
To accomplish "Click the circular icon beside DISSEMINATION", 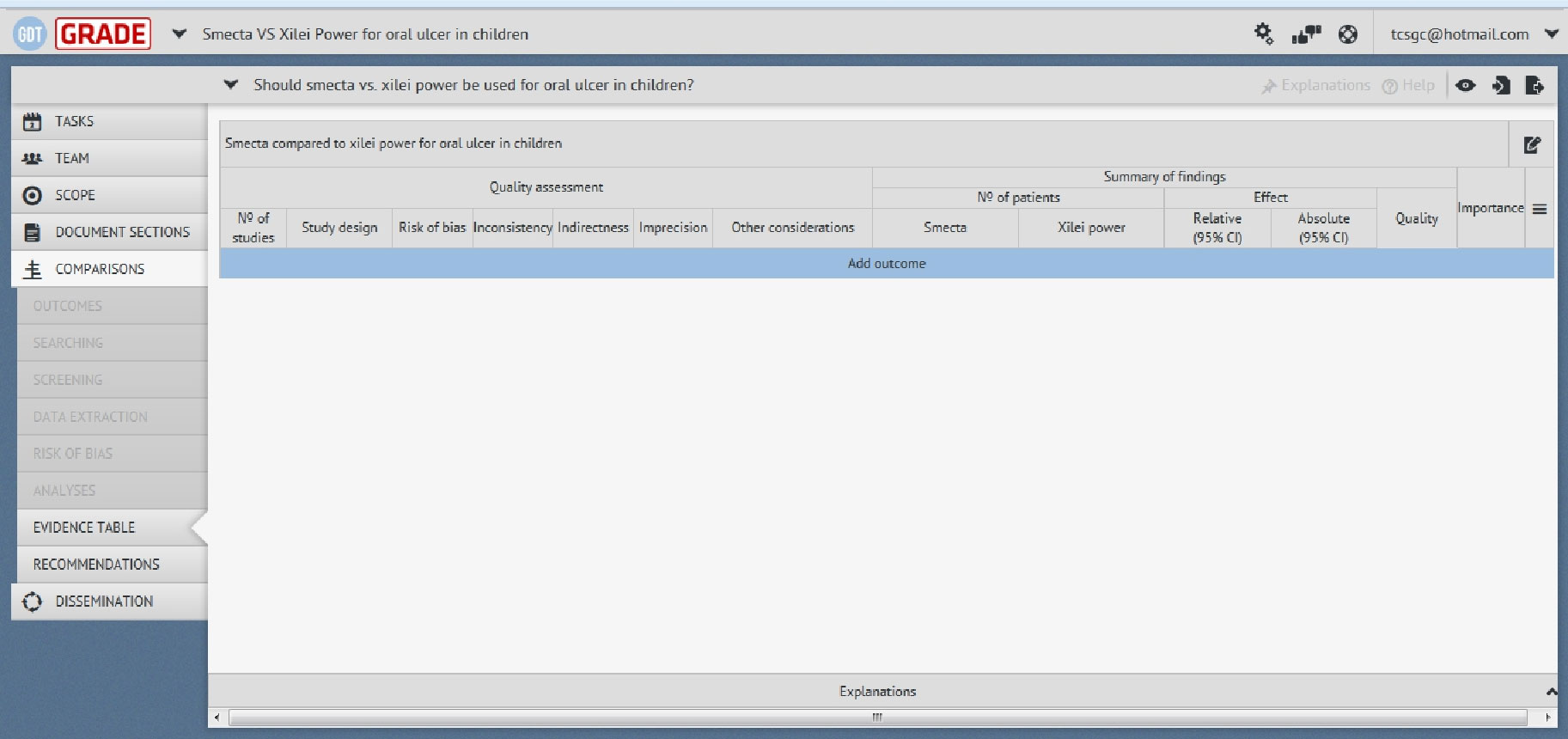I will point(32,602).
